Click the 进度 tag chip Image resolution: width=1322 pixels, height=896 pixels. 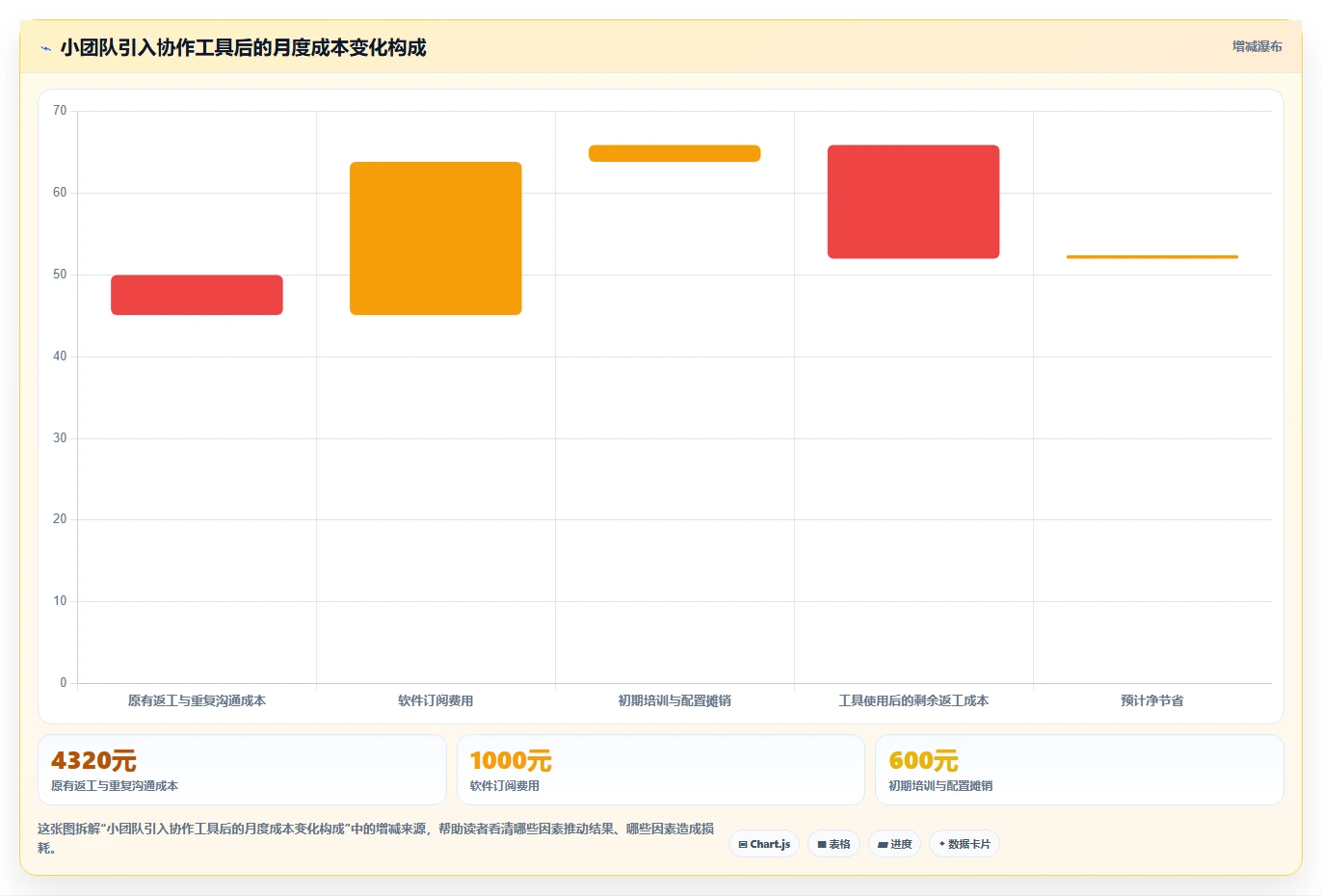pos(894,844)
